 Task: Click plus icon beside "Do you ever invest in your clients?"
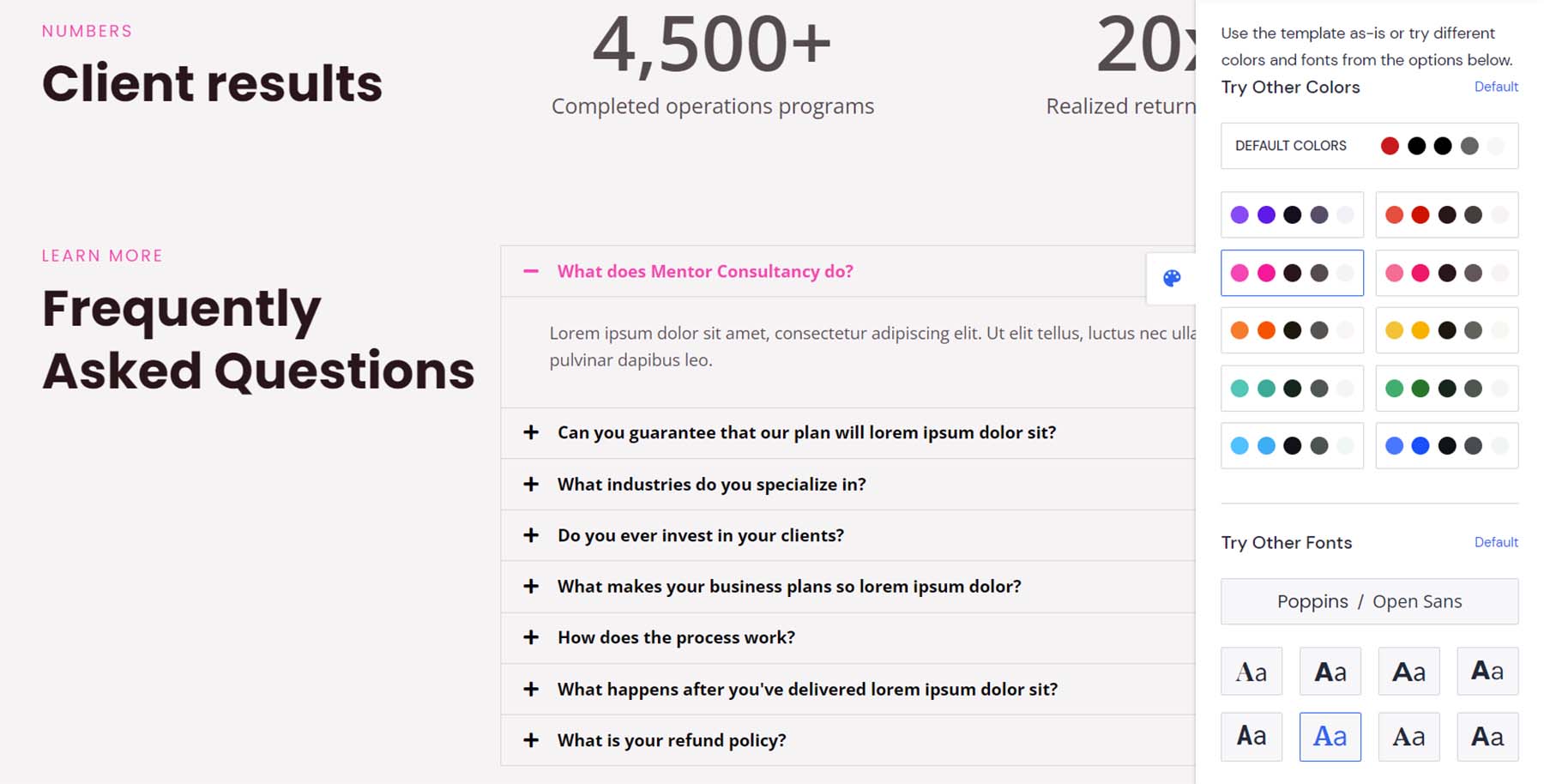531,535
